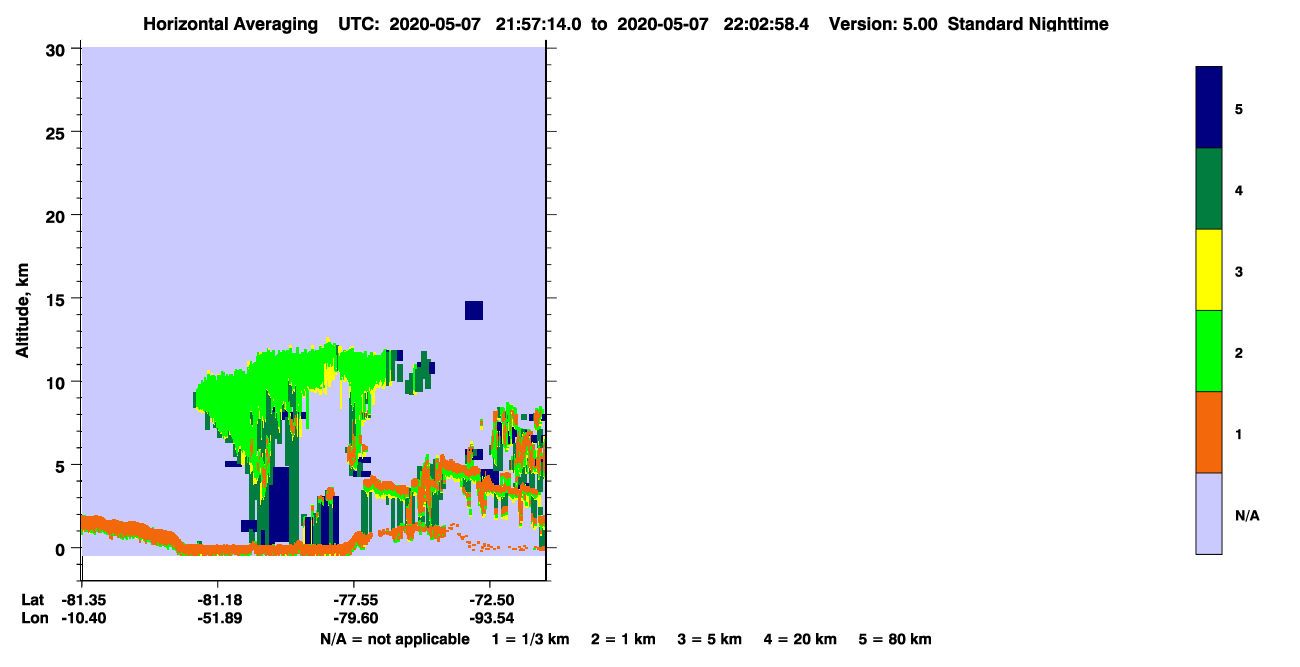Click the tall dark blue column near the surface

[x=280, y=505]
